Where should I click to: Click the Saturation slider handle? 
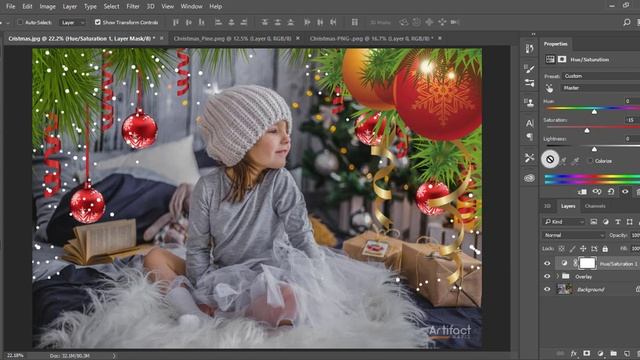click(587, 130)
